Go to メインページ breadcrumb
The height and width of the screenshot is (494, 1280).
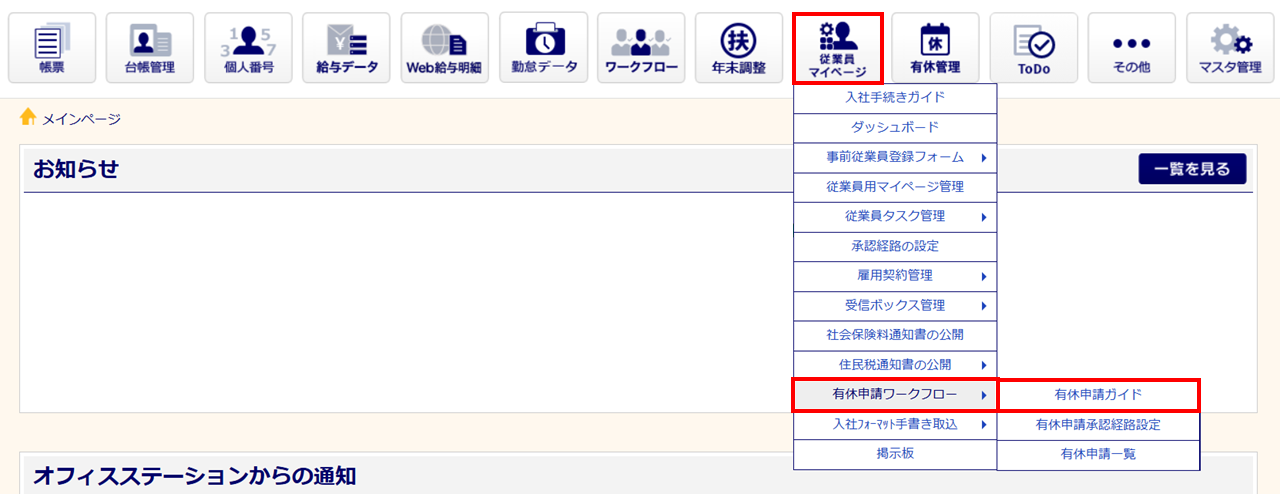coord(81,119)
